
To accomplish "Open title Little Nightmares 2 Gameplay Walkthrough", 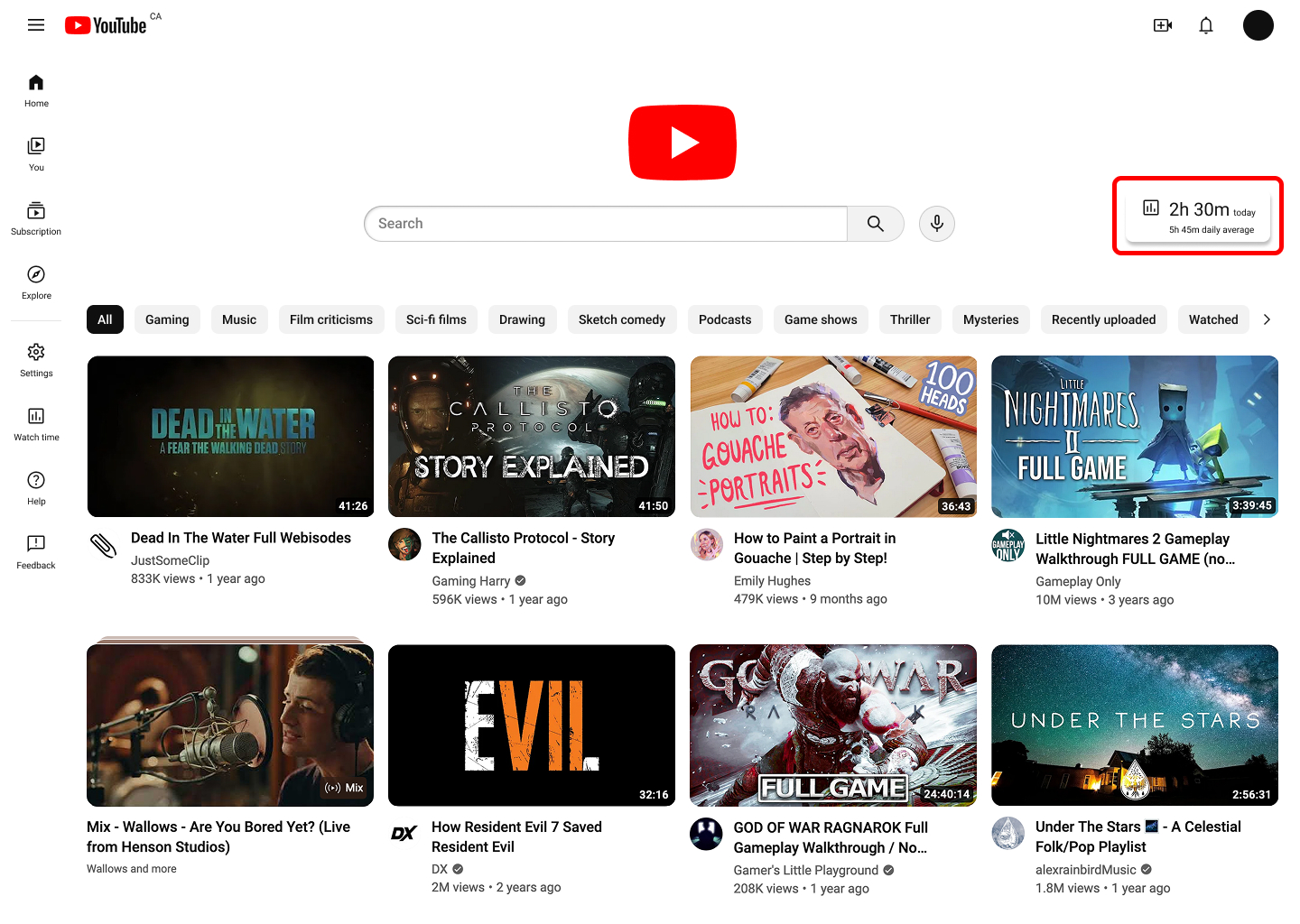I will coord(1136,549).
